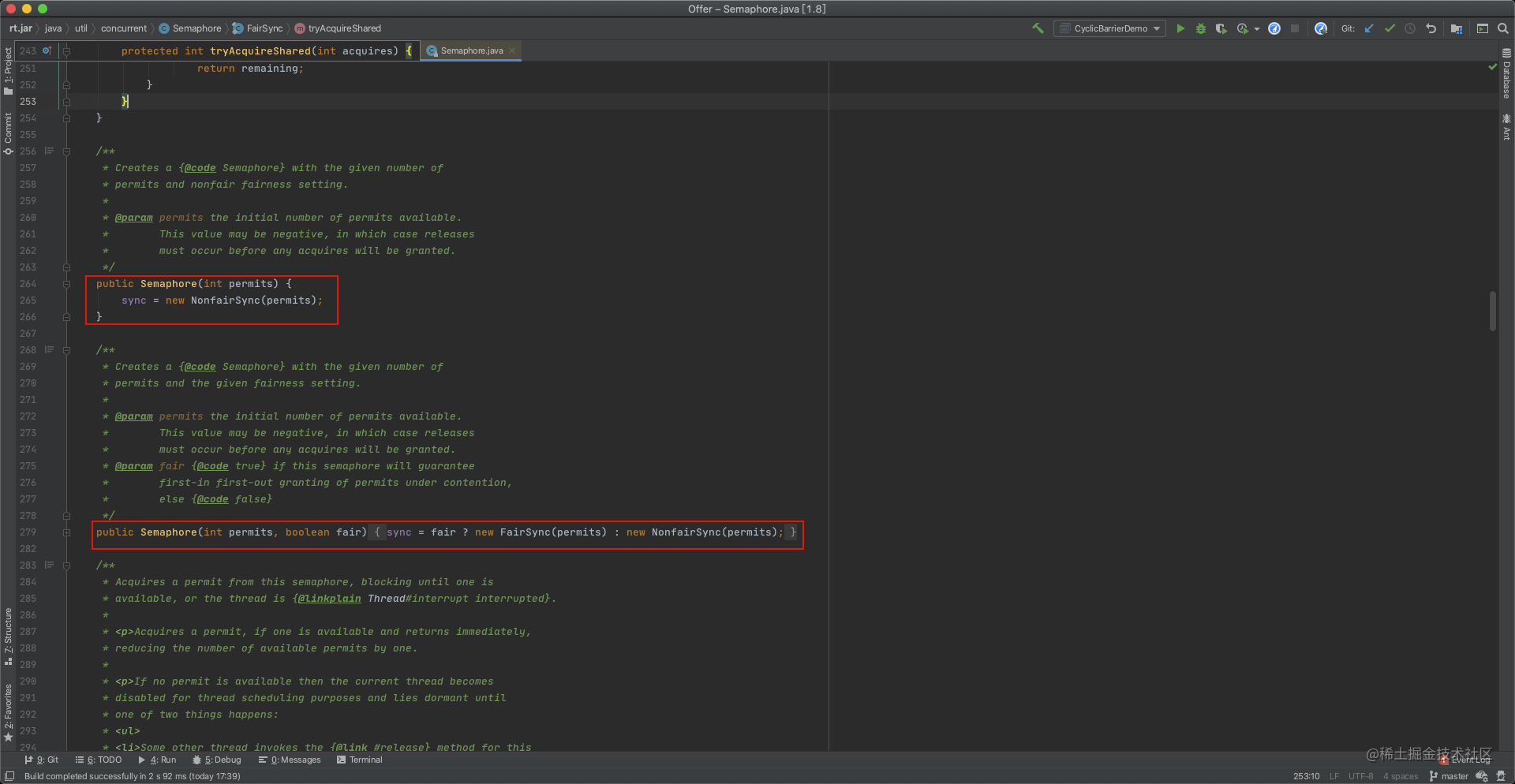Open the Ant tool window

[x=1506, y=127]
